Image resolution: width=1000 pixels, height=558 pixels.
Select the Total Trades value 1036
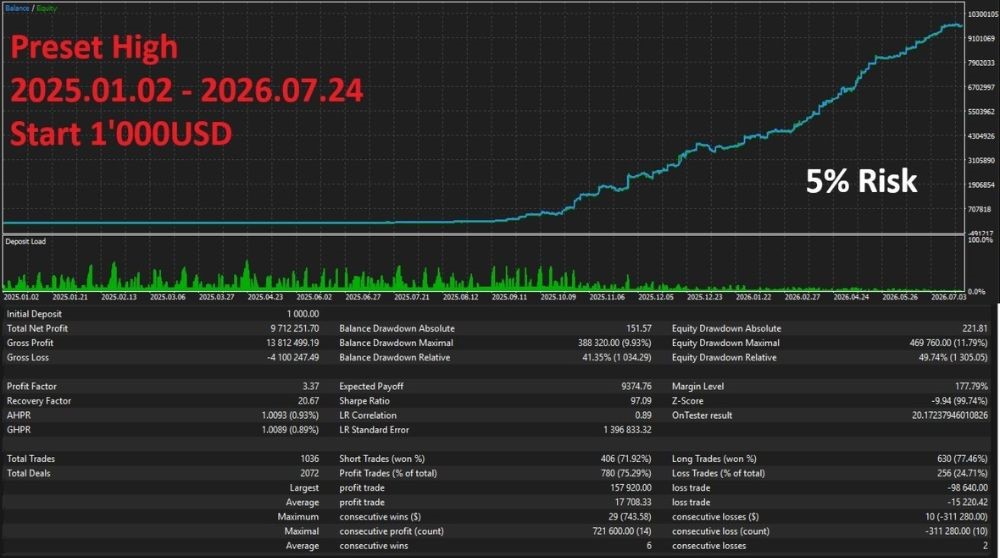click(310, 459)
